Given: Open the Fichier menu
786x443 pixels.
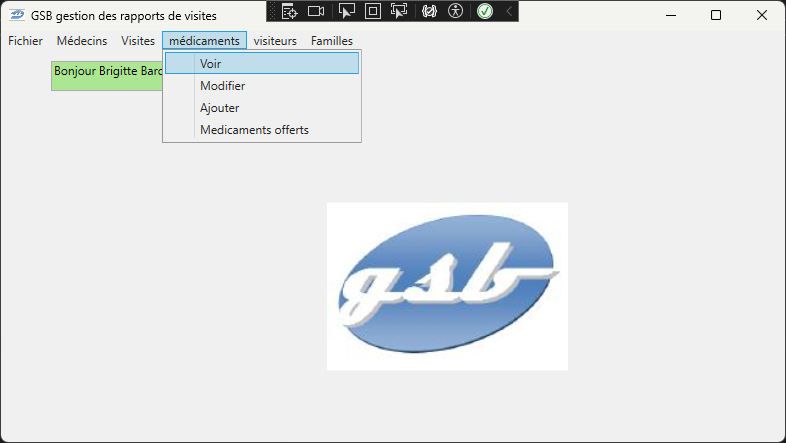Looking at the screenshot, I should click(25, 41).
